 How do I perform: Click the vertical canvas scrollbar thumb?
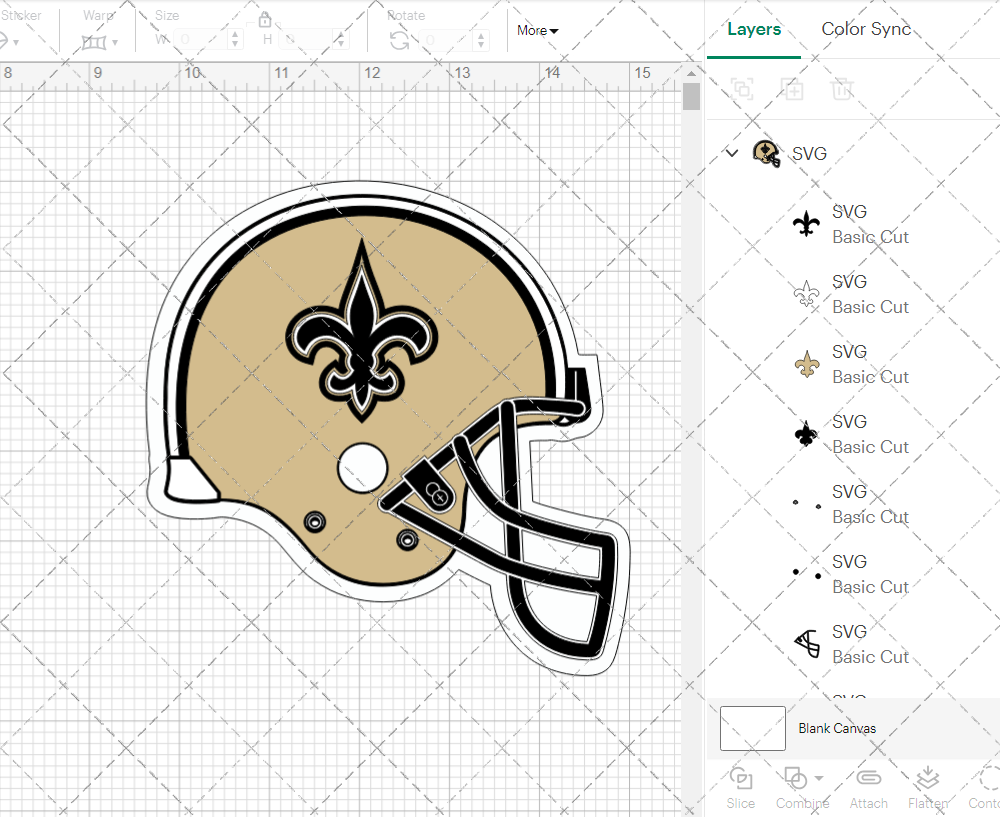click(691, 96)
